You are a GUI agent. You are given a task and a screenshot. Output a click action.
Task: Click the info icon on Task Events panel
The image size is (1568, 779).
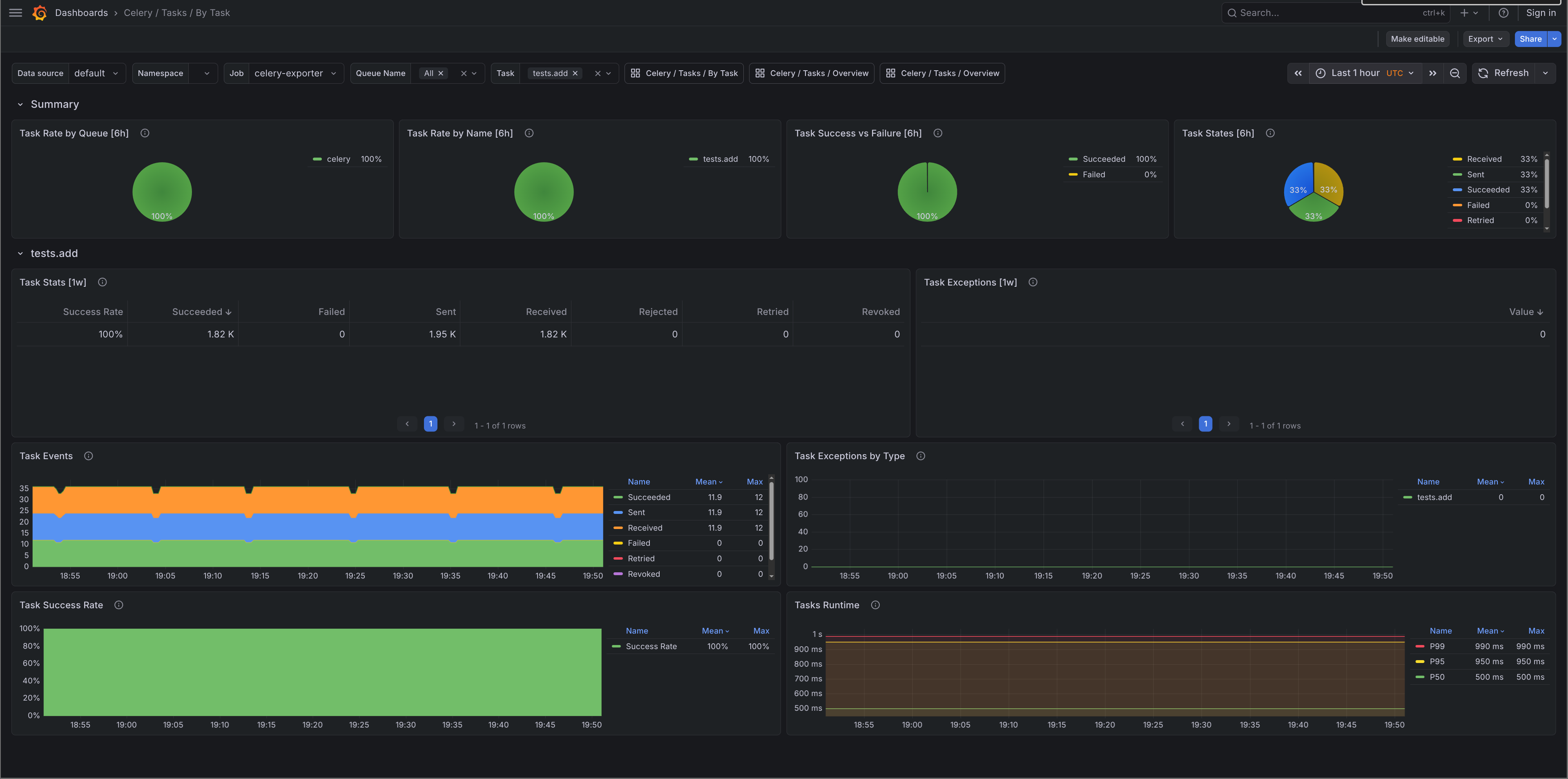point(88,455)
